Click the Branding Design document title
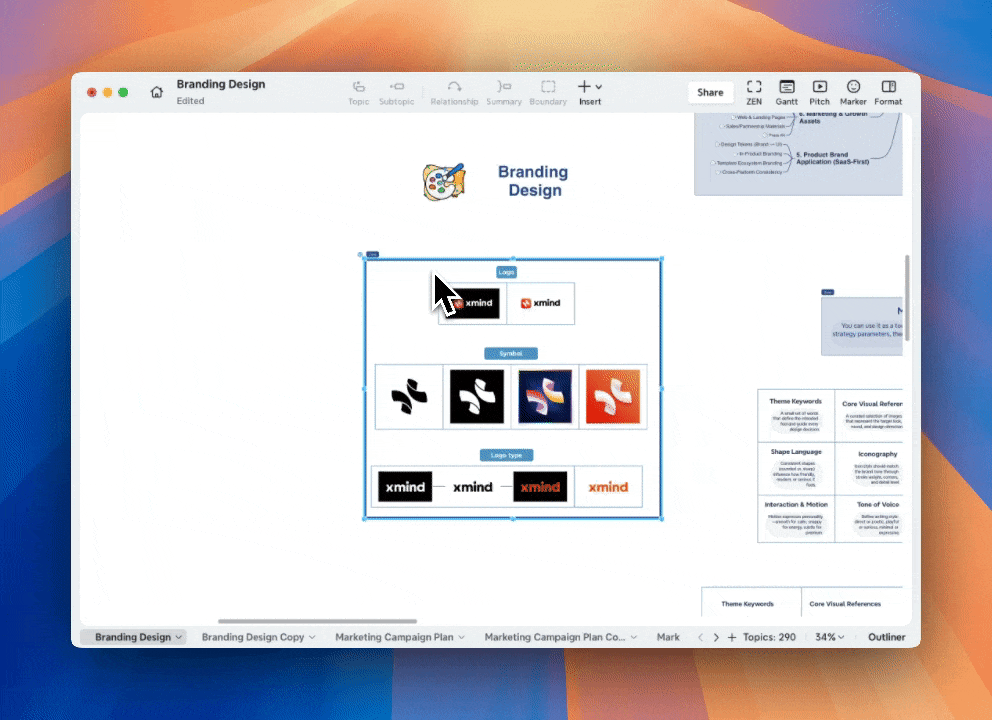 tap(221, 84)
